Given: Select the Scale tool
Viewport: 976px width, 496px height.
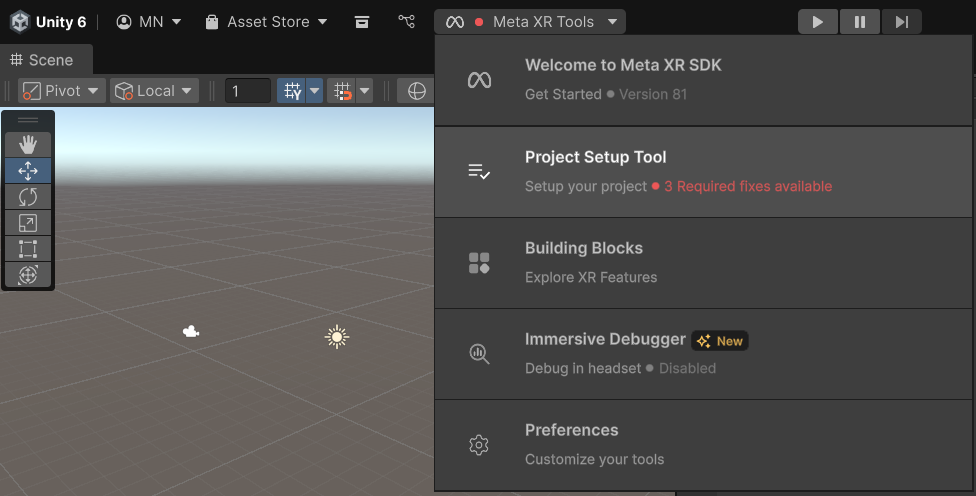Looking at the screenshot, I should [x=28, y=223].
